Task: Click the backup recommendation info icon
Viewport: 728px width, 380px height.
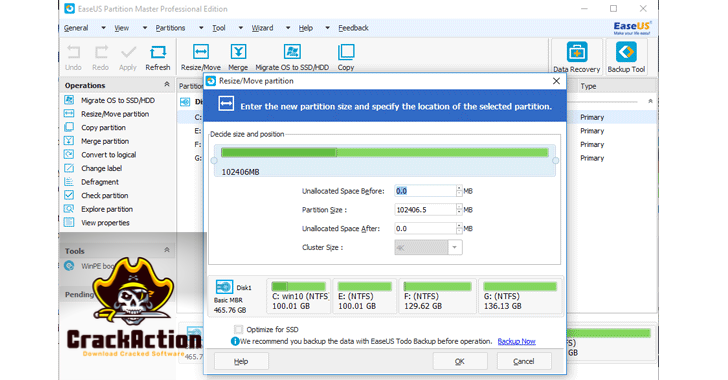Action: click(x=235, y=341)
